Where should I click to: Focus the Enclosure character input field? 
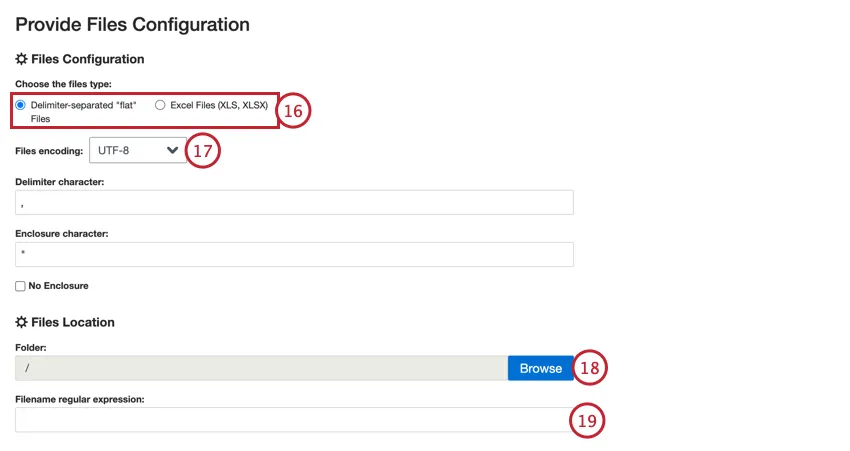tap(294, 254)
